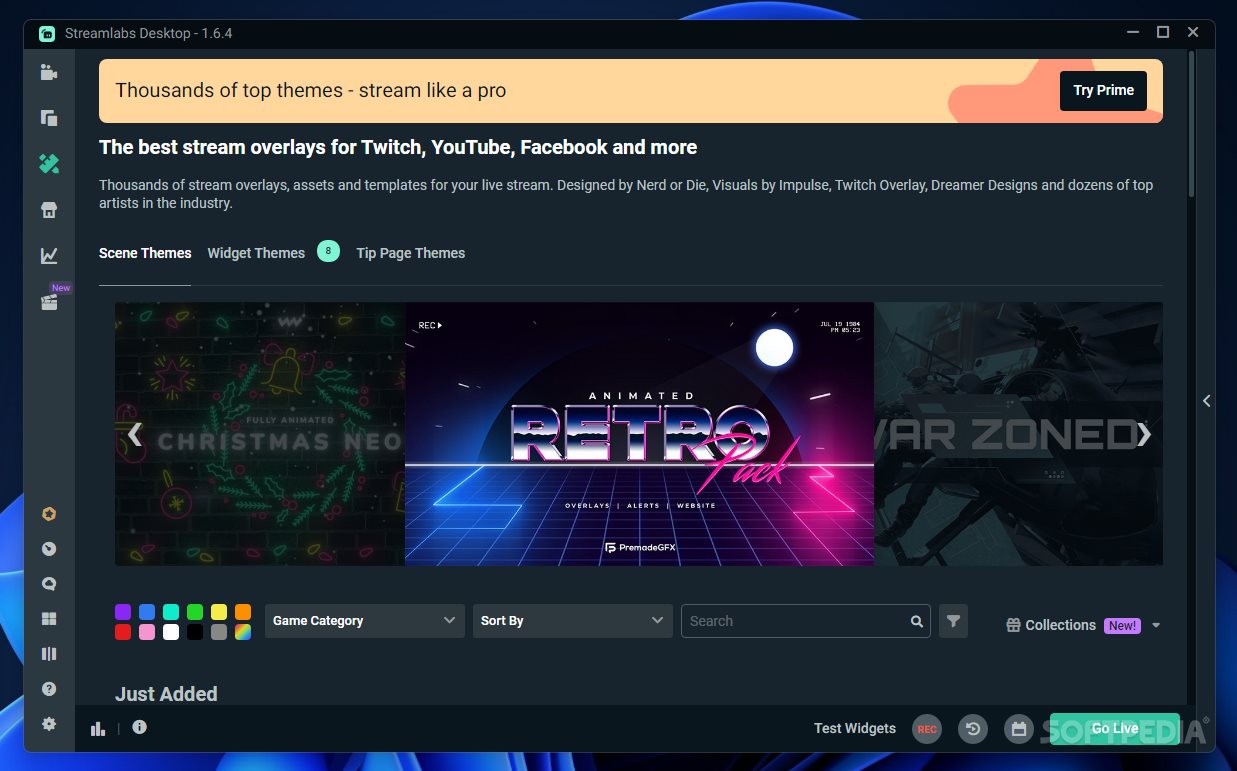Screen dimensions: 1237x771
Task: Filter themes by orange color swatch
Action: (x=243, y=612)
